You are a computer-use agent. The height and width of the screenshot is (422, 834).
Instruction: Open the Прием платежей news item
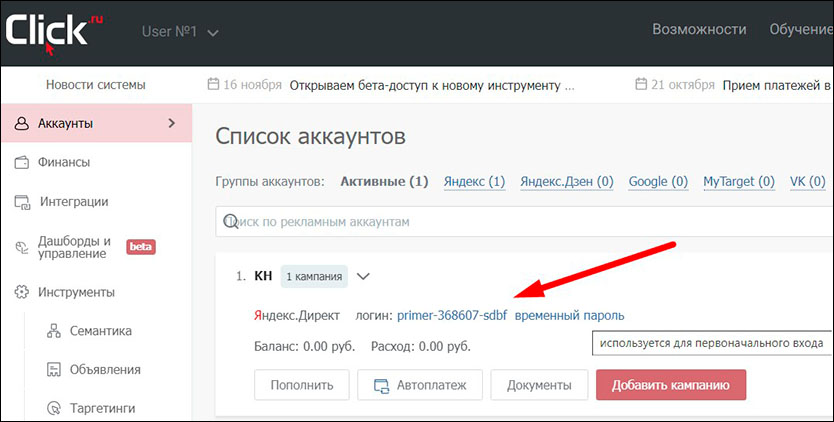tap(777, 85)
